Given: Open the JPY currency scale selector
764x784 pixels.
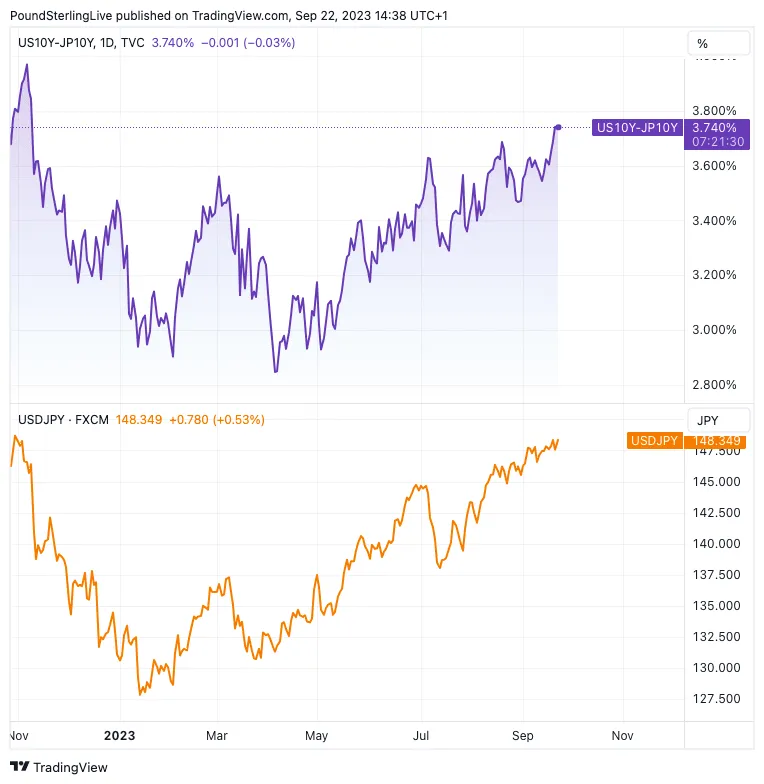Looking at the screenshot, I should click(707, 420).
